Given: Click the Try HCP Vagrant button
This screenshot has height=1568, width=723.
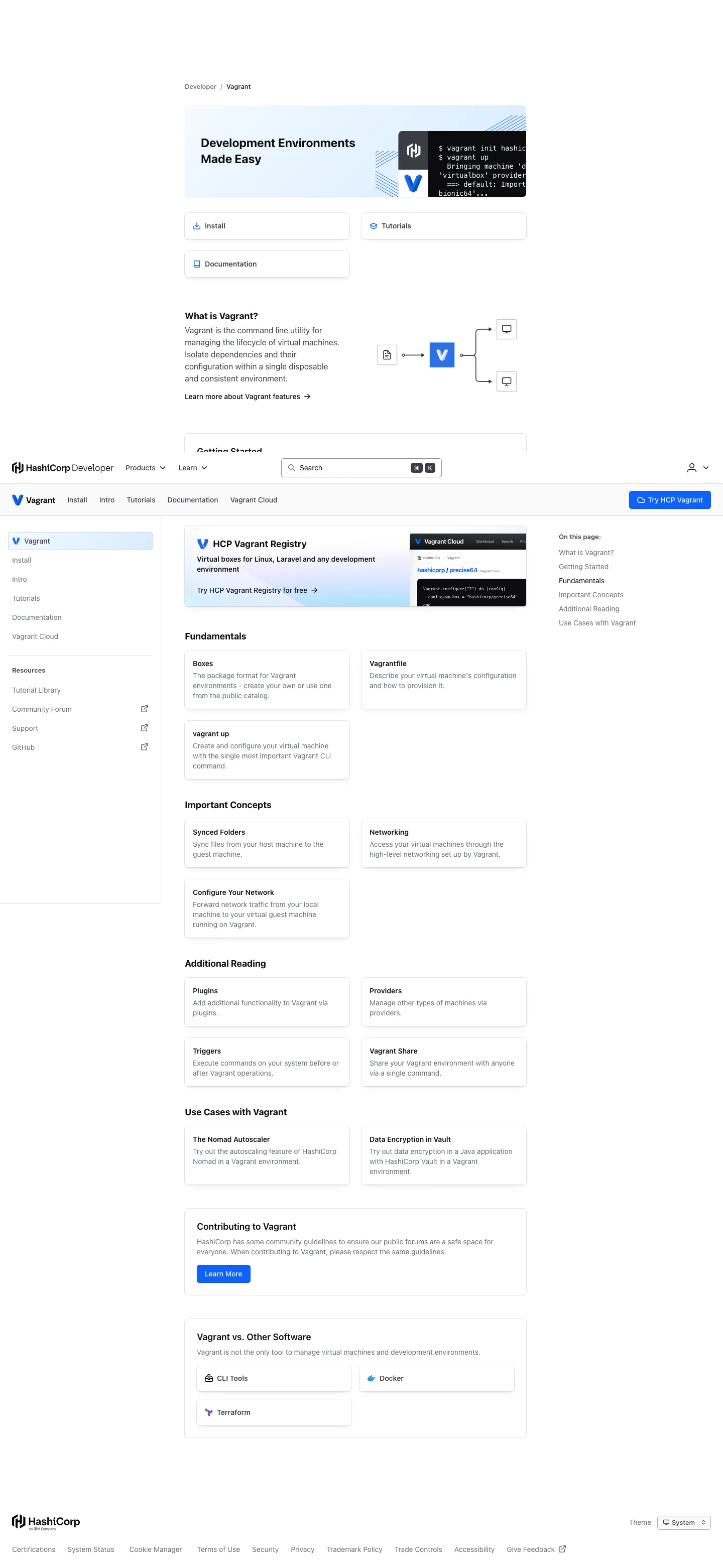Looking at the screenshot, I should (669, 500).
